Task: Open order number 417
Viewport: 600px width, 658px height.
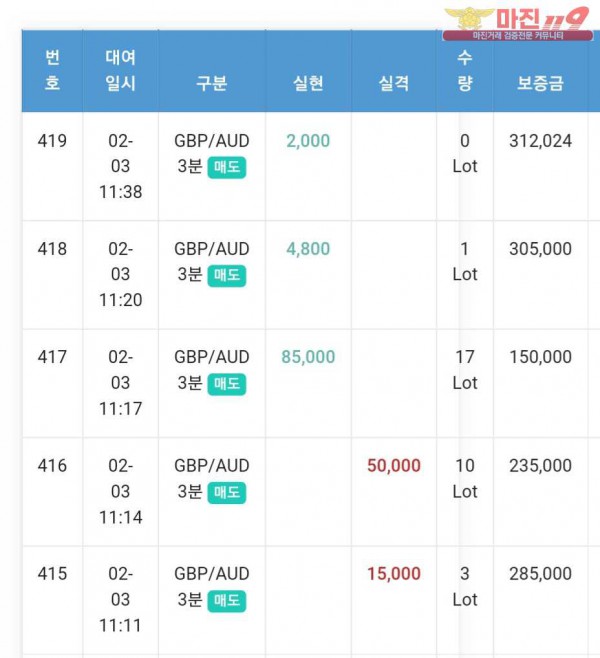Action: pyautogui.click(x=52, y=357)
